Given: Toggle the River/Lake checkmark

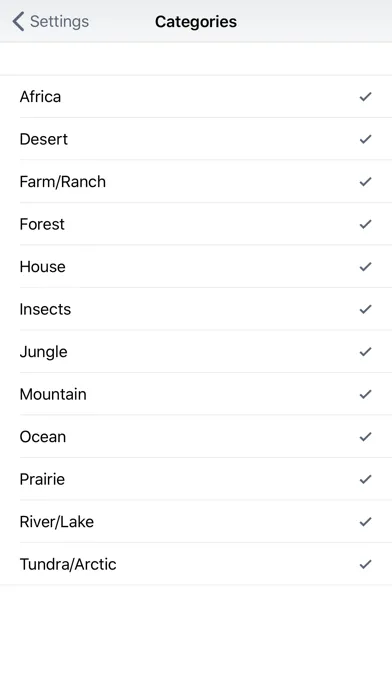Looking at the screenshot, I should tap(365, 522).
